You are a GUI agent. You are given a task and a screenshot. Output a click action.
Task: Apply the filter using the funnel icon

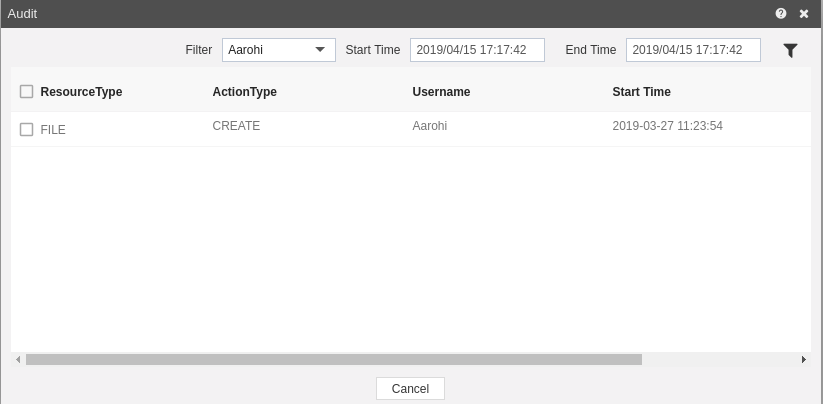pyautogui.click(x=790, y=50)
